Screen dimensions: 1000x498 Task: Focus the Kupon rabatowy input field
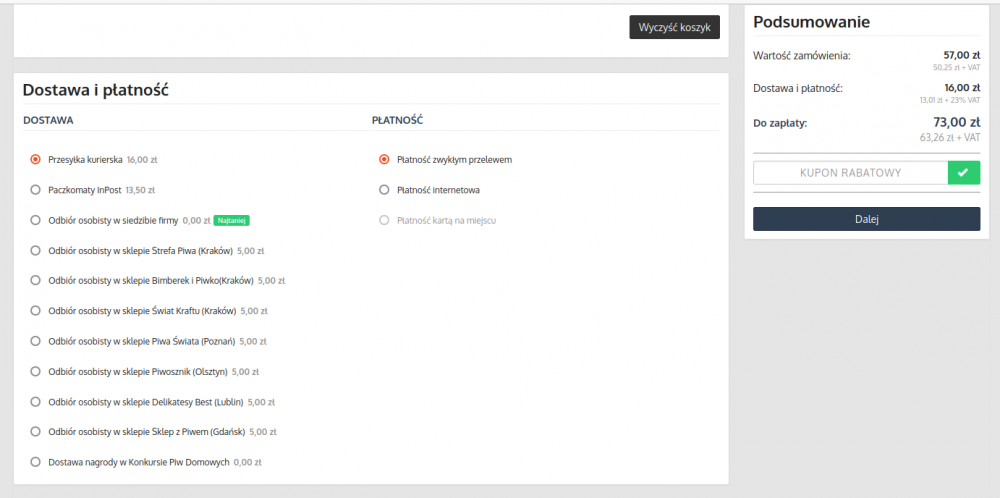pos(850,173)
